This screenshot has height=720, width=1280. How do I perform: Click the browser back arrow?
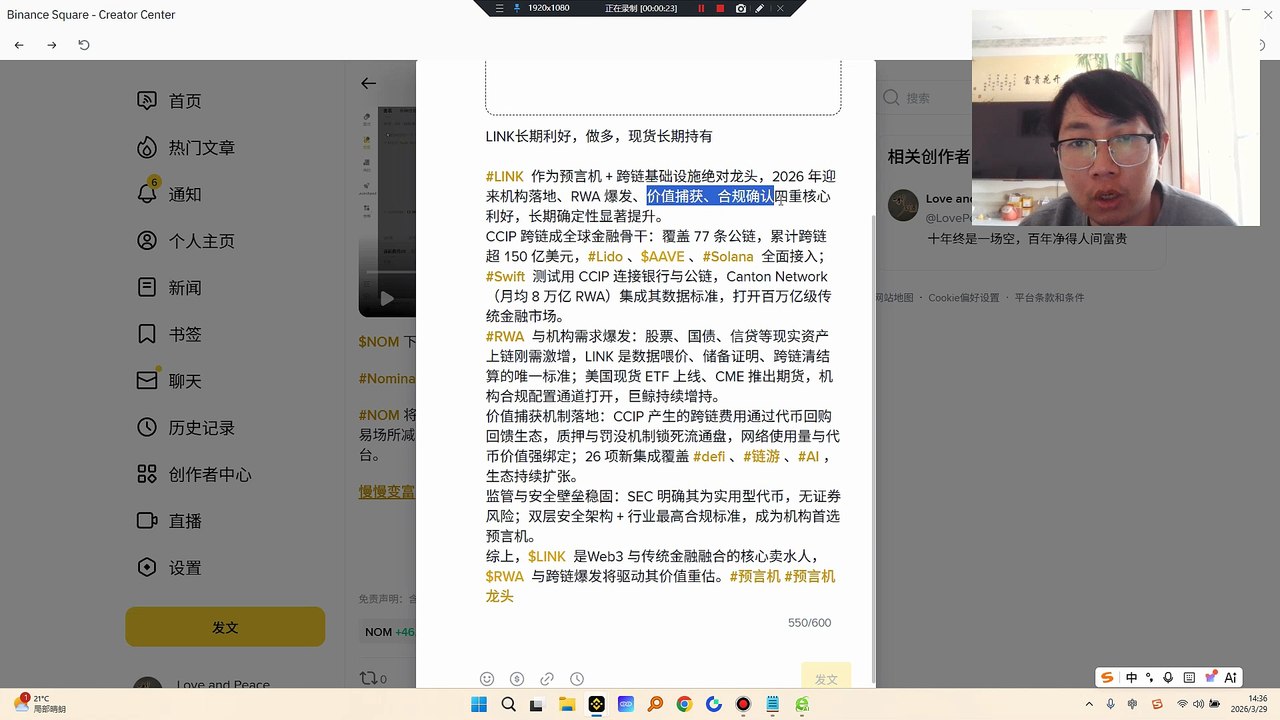click(19, 45)
